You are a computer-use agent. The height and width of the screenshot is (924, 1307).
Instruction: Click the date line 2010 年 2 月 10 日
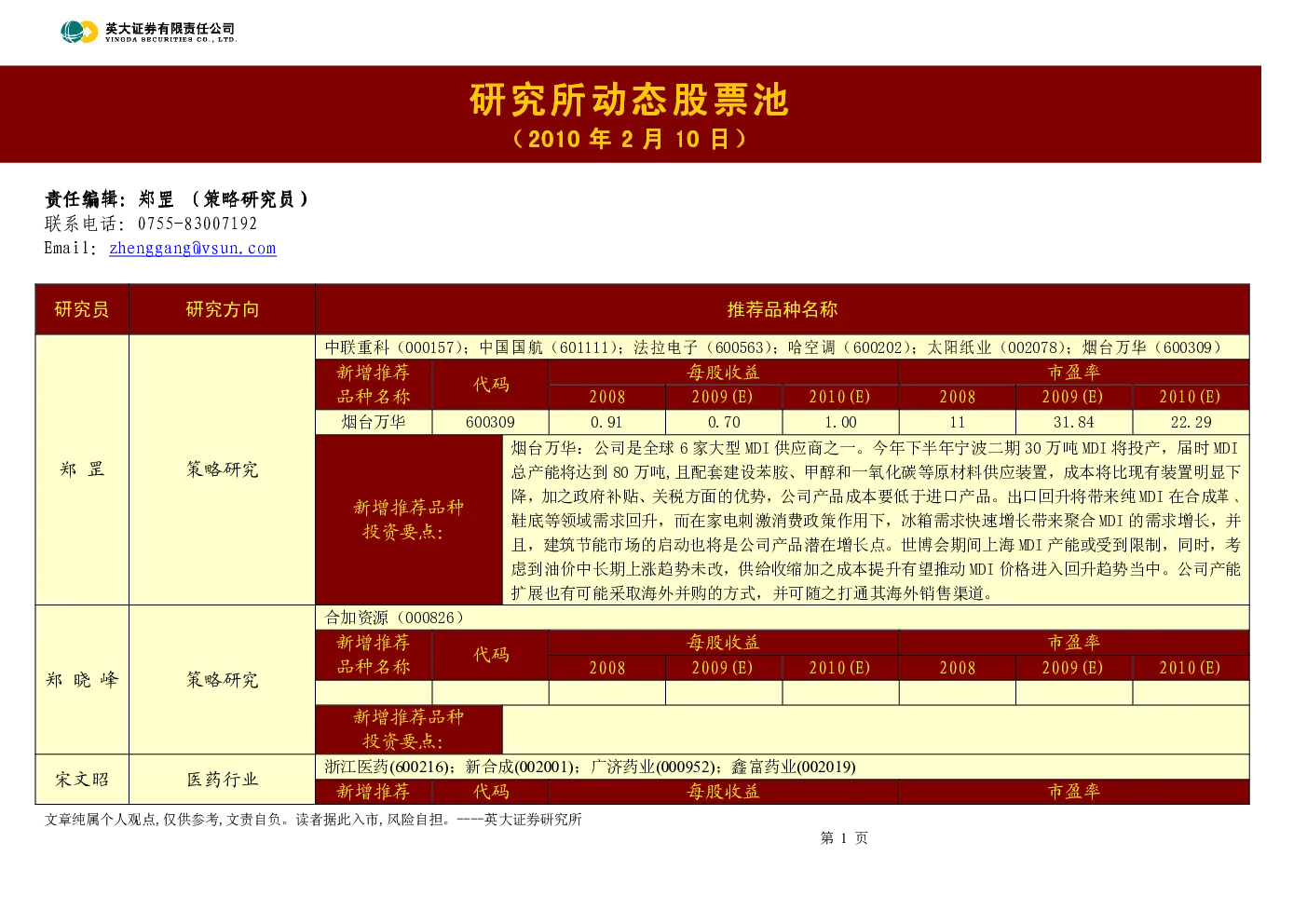[x=630, y=140]
